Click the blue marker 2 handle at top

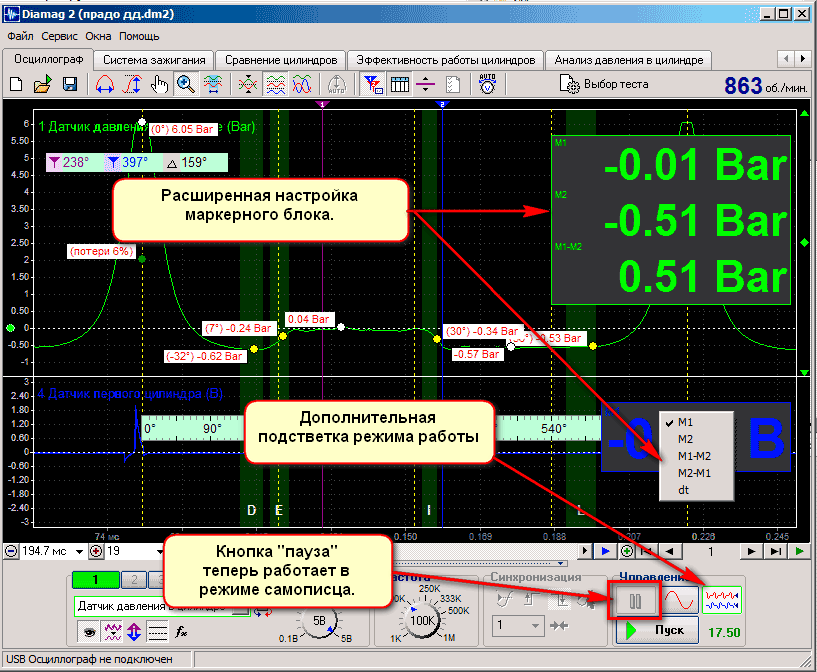442,105
